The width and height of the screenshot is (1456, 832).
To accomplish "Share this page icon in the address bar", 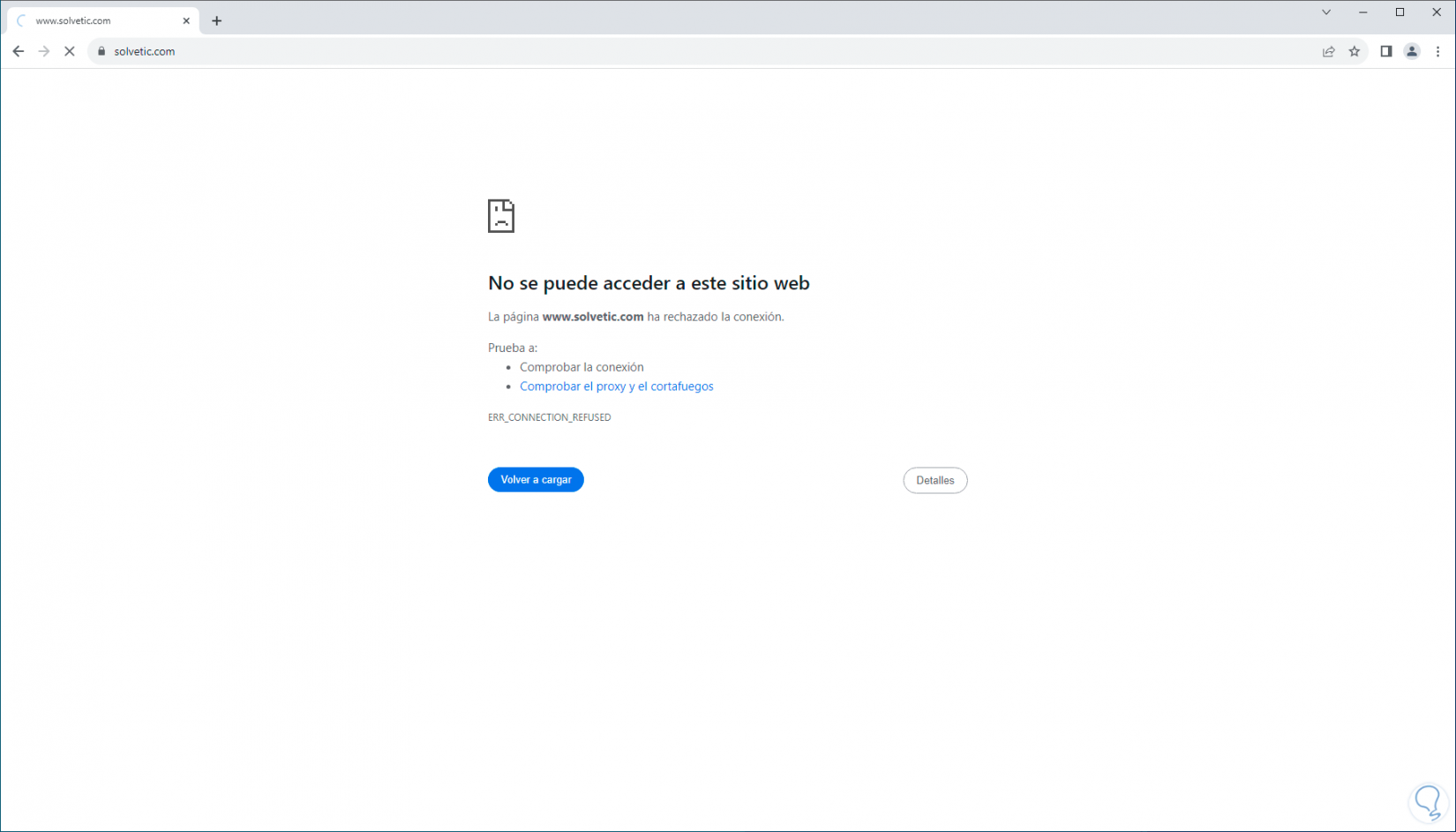I will coord(1329,51).
